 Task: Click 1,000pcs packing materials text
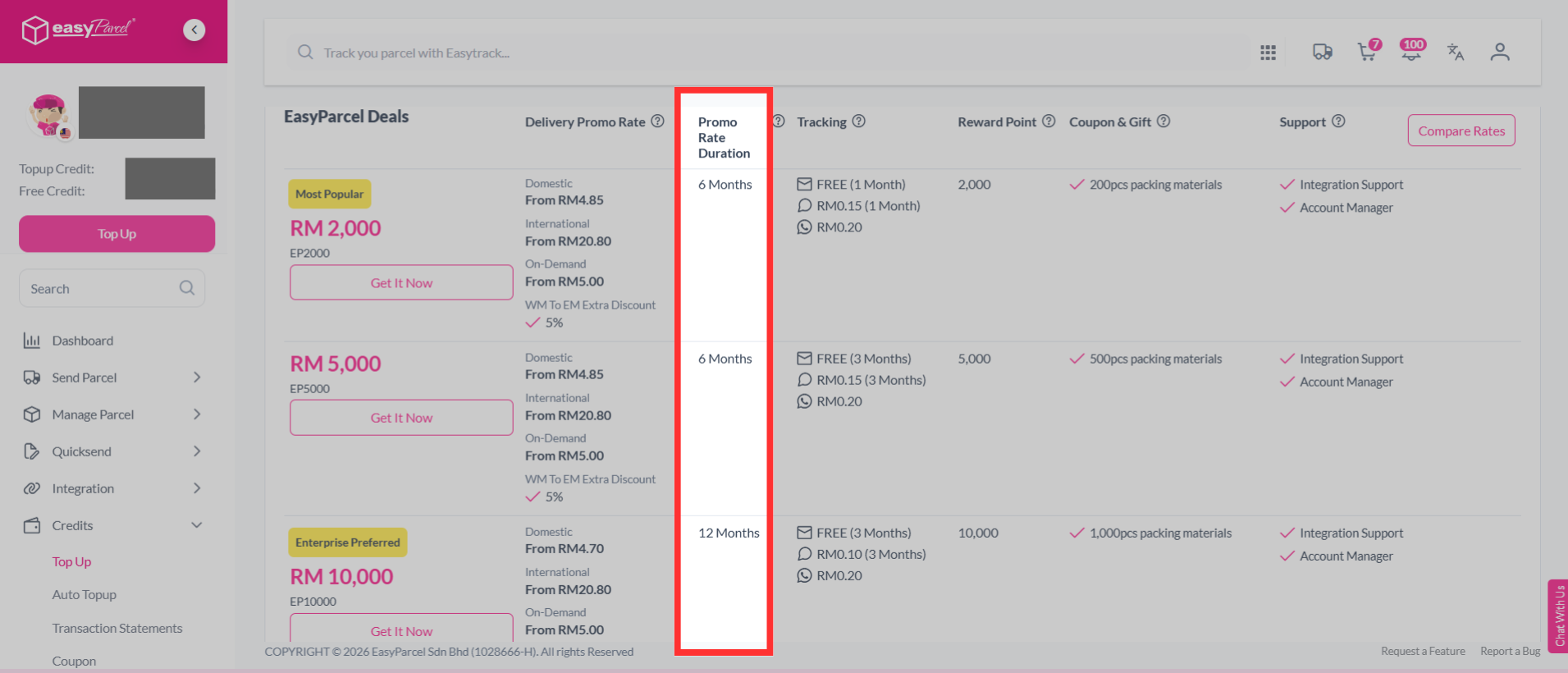tap(1160, 533)
